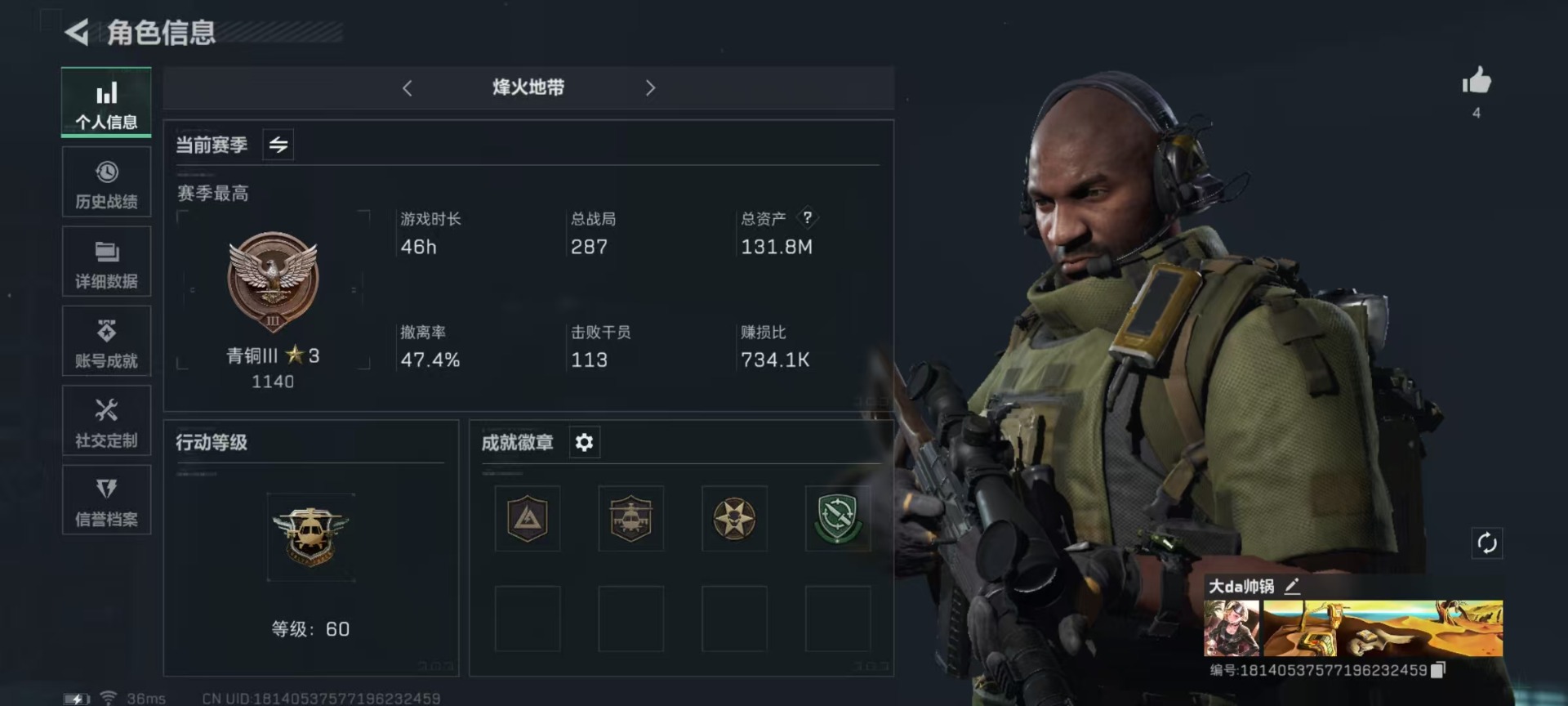
Task: Tap the thumbs-up like icon
Action: pos(1476,81)
